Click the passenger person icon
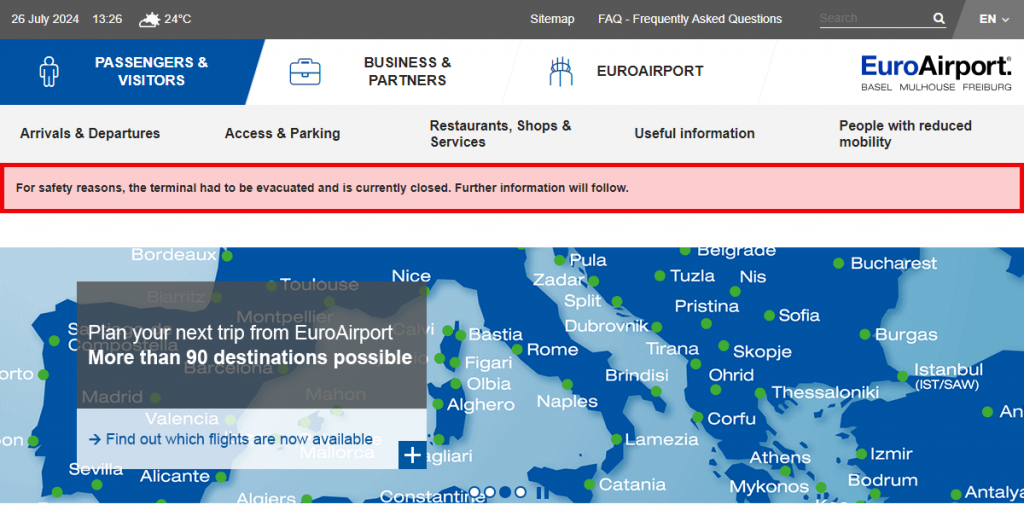This screenshot has height=516, width=1024. [49, 72]
